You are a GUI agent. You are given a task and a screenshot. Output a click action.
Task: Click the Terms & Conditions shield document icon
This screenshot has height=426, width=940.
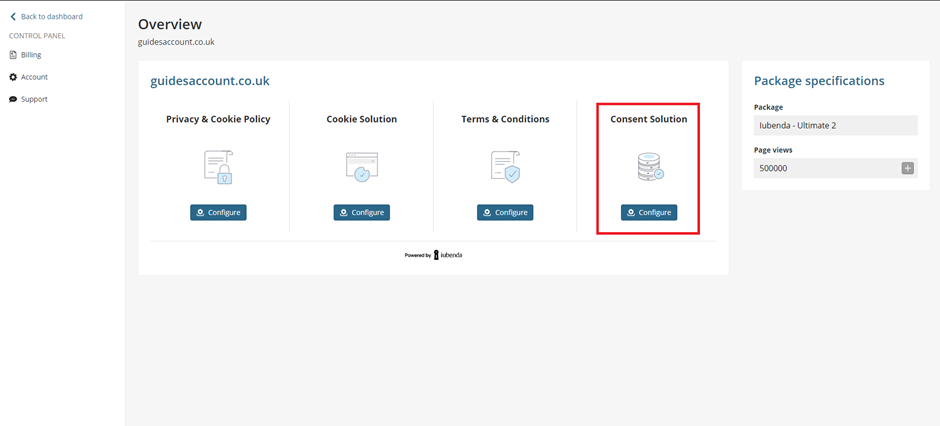pyautogui.click(x=505, y=167)
